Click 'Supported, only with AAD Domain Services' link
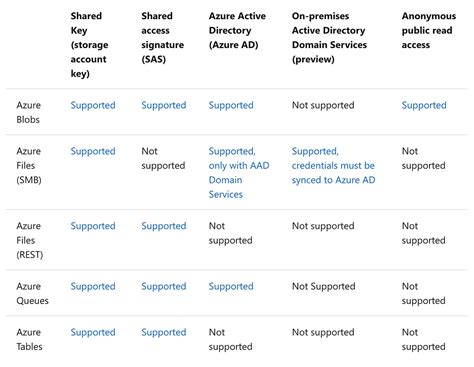Image resolution: width=474 pixels, height=367 pixels. click(x=239, y=173)
